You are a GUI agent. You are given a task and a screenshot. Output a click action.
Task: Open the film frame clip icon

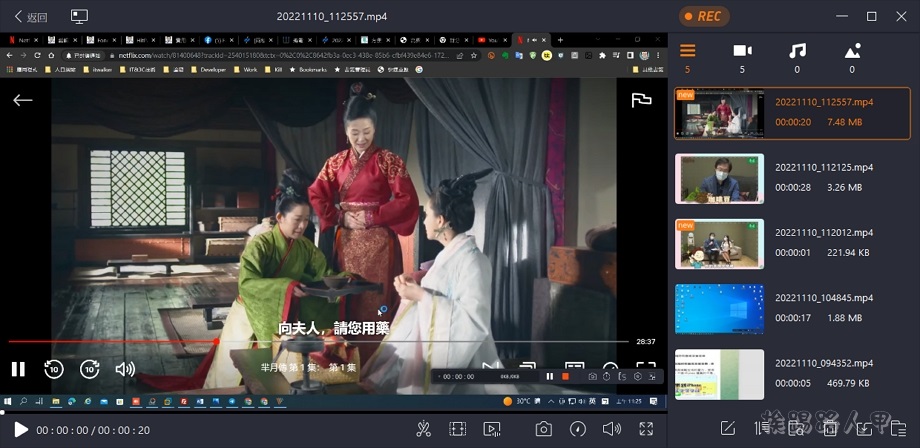457,429
